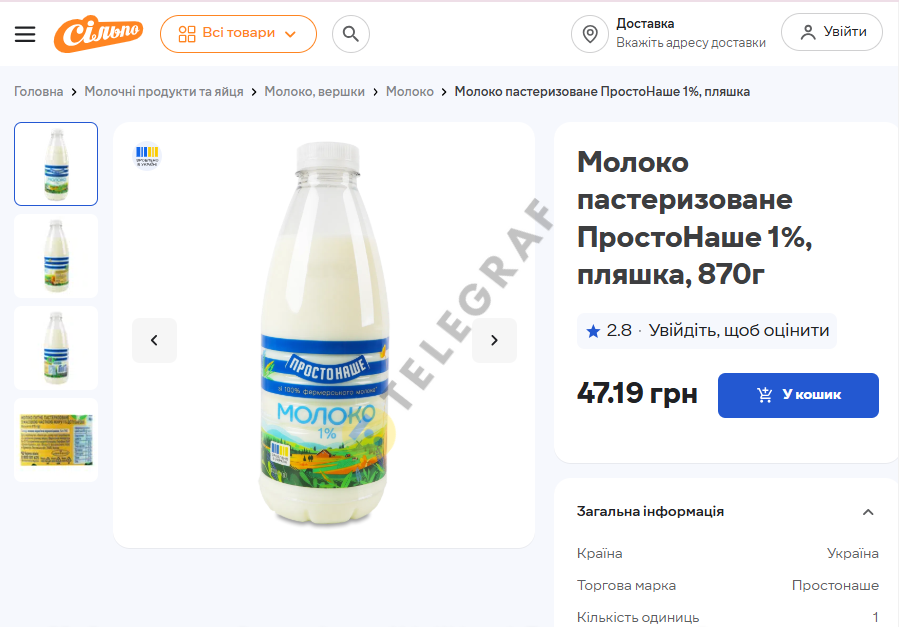Open Молоко breadcrumb category
This screenshot has width=900, height=627.
point(410,92)
